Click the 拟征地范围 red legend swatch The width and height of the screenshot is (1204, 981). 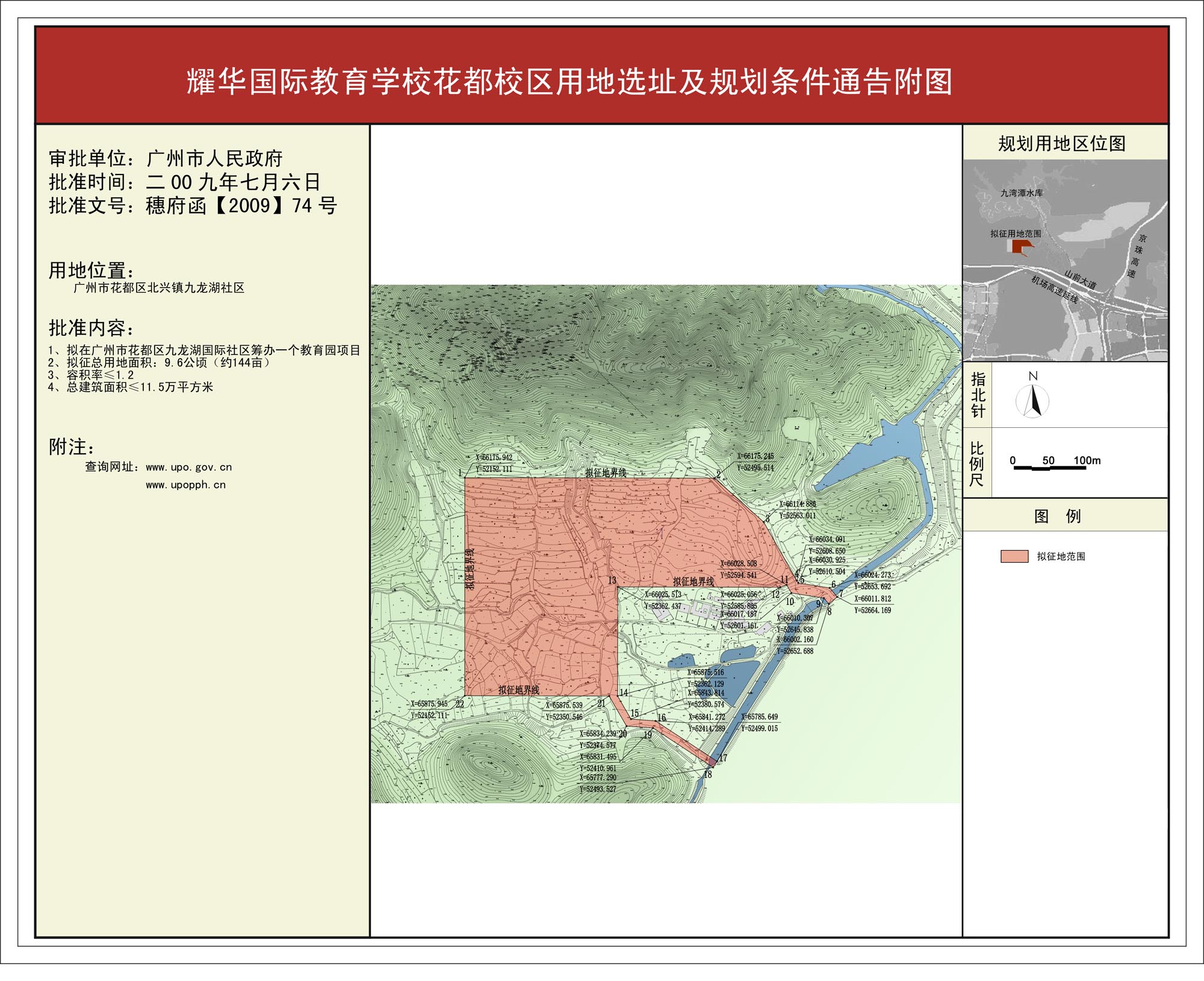pyautogui.click(x=1014, y=556)
